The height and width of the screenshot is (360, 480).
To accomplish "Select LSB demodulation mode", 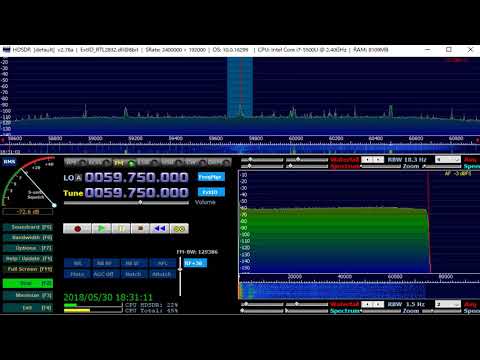I will [148, 163].
